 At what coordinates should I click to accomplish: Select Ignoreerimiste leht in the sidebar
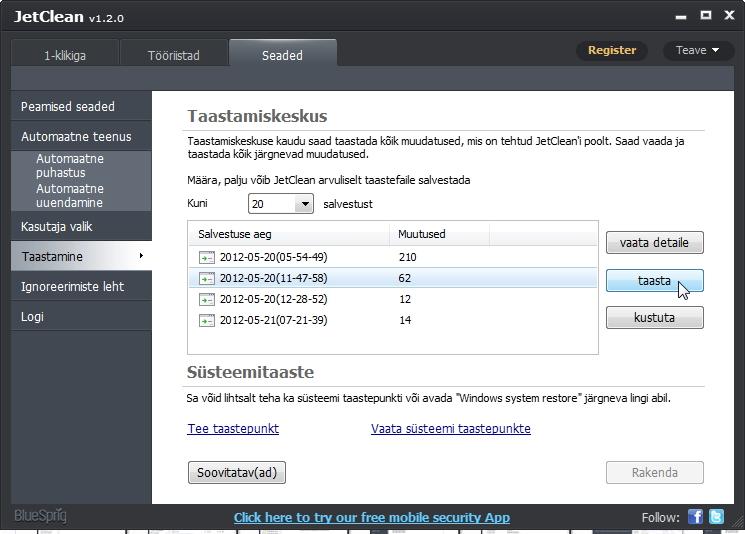(x=73, y=287)
